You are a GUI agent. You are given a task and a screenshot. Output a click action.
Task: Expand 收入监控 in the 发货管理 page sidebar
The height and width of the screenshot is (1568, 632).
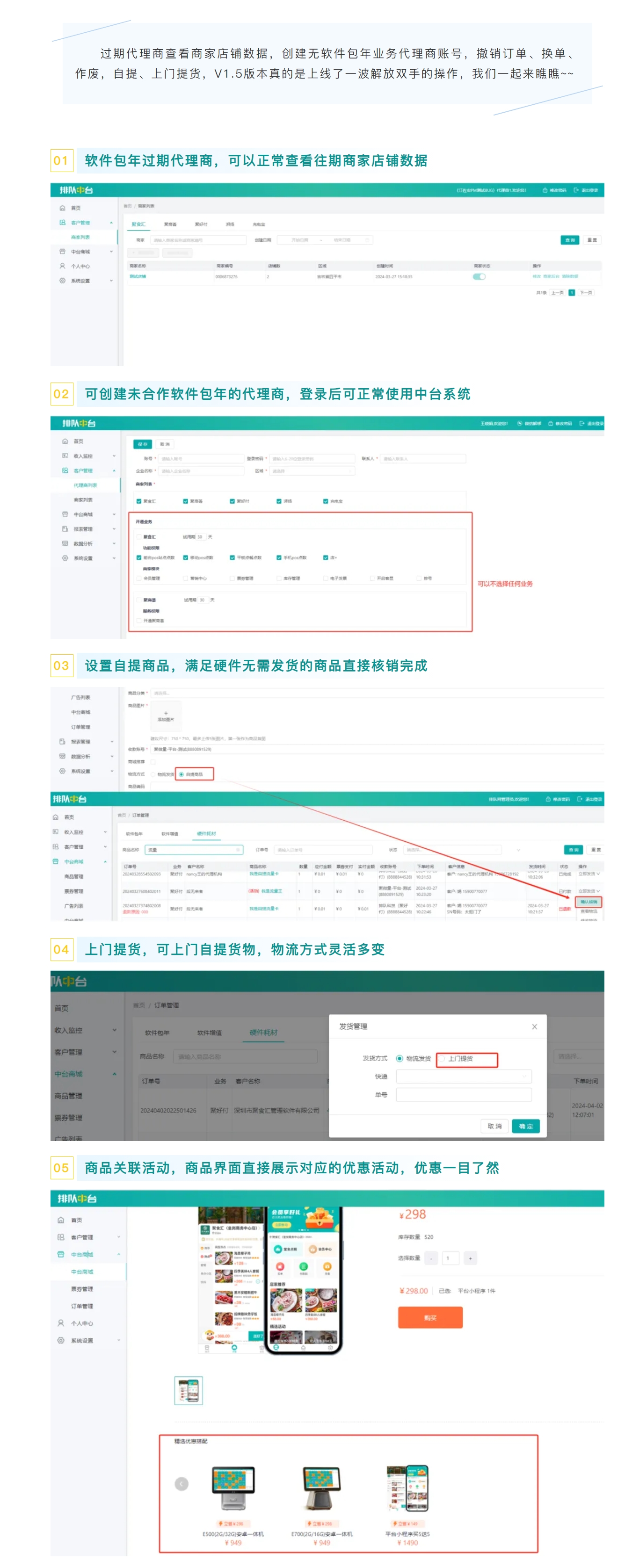85,1030
